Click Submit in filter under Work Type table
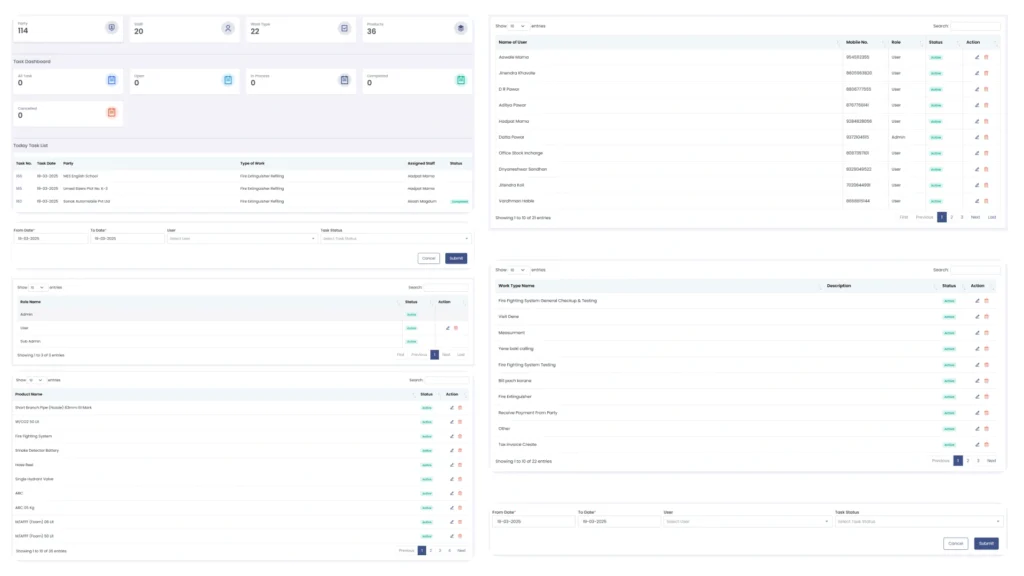This screenshot has height=576, width=1024. (986, 543)
